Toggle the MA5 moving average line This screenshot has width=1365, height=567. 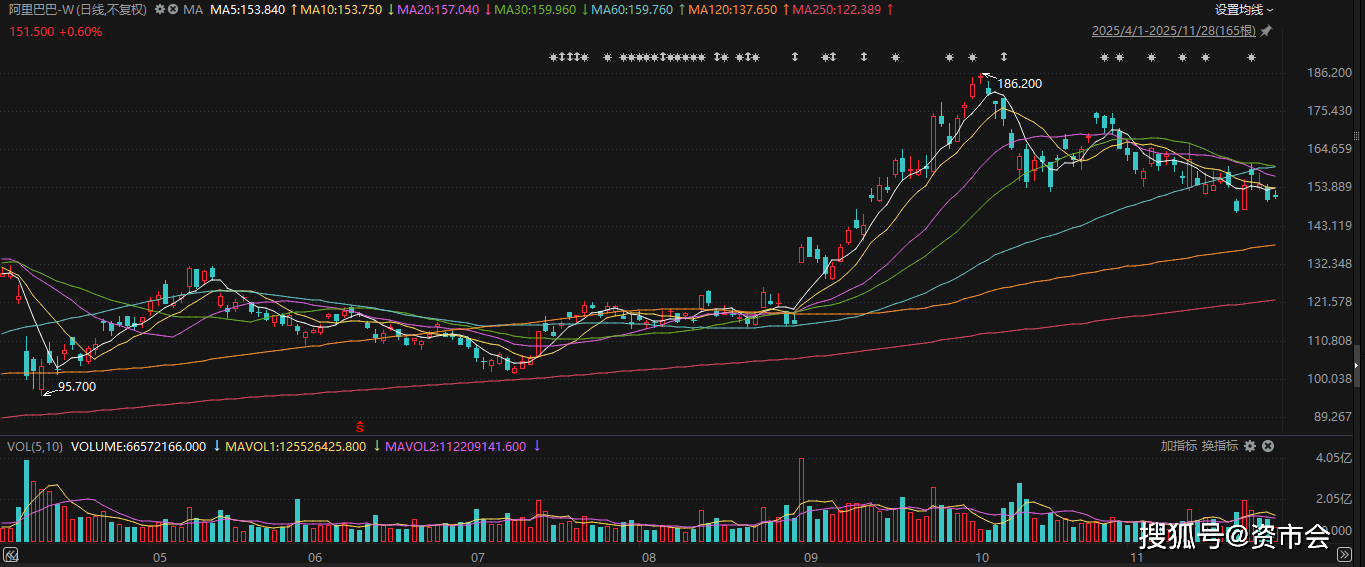click(x=248, y=9)
